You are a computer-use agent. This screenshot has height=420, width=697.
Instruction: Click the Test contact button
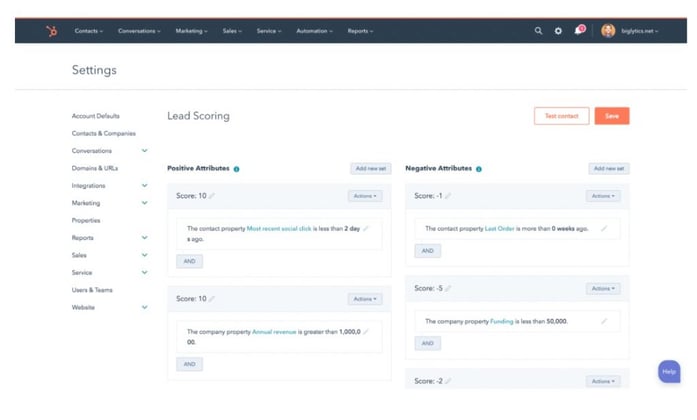click(561, 116)
